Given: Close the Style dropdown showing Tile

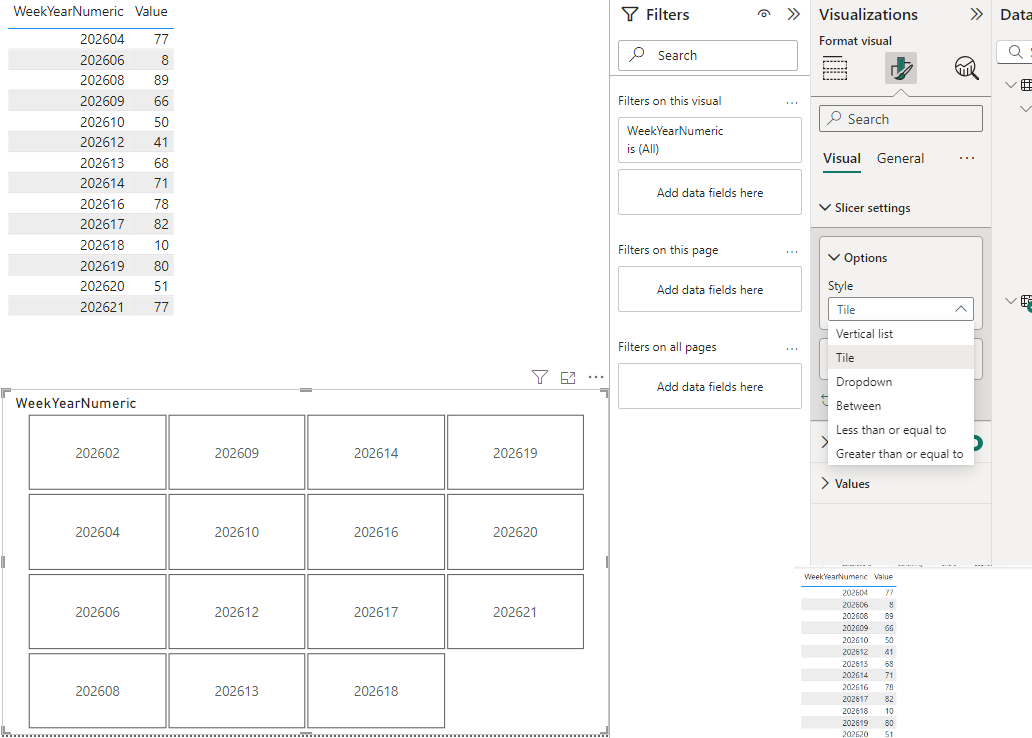Looking at the screenshot, I should [x=900, y=309].
